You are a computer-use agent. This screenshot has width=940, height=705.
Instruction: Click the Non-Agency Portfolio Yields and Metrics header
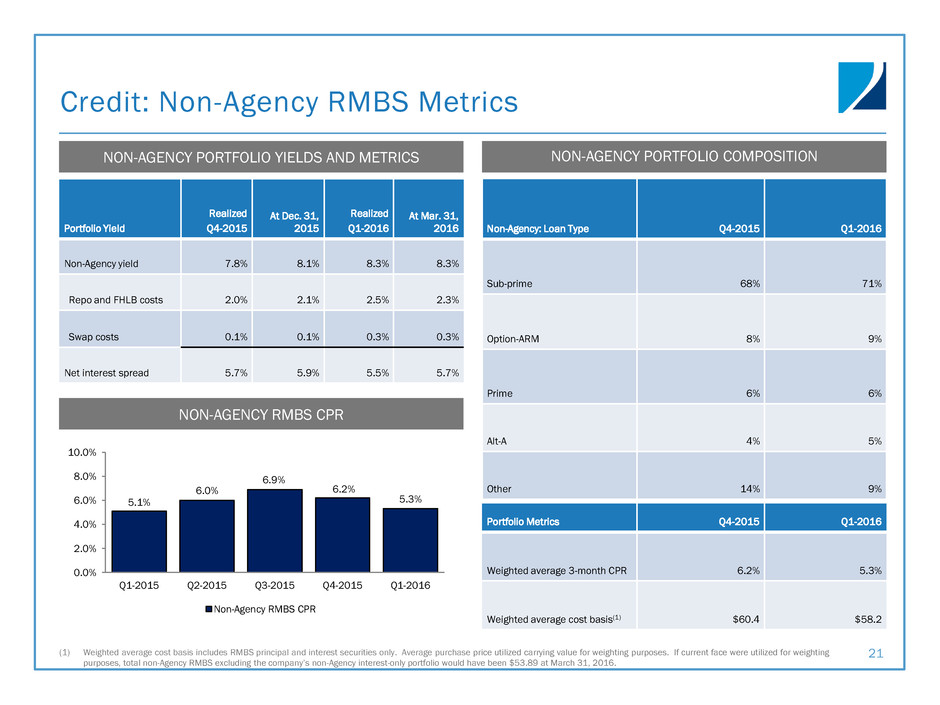pyautogui.click(x=261, y=157)
